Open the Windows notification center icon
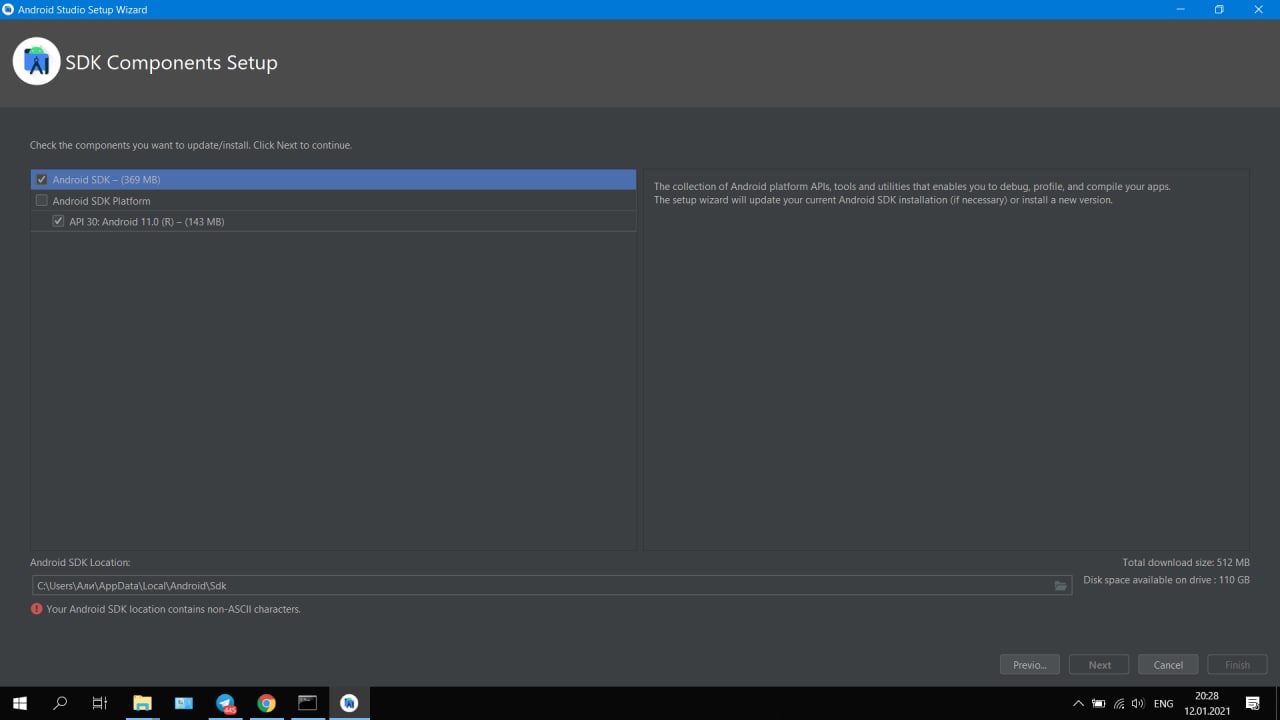The image size is (1280, 720). pos(1253,704)
